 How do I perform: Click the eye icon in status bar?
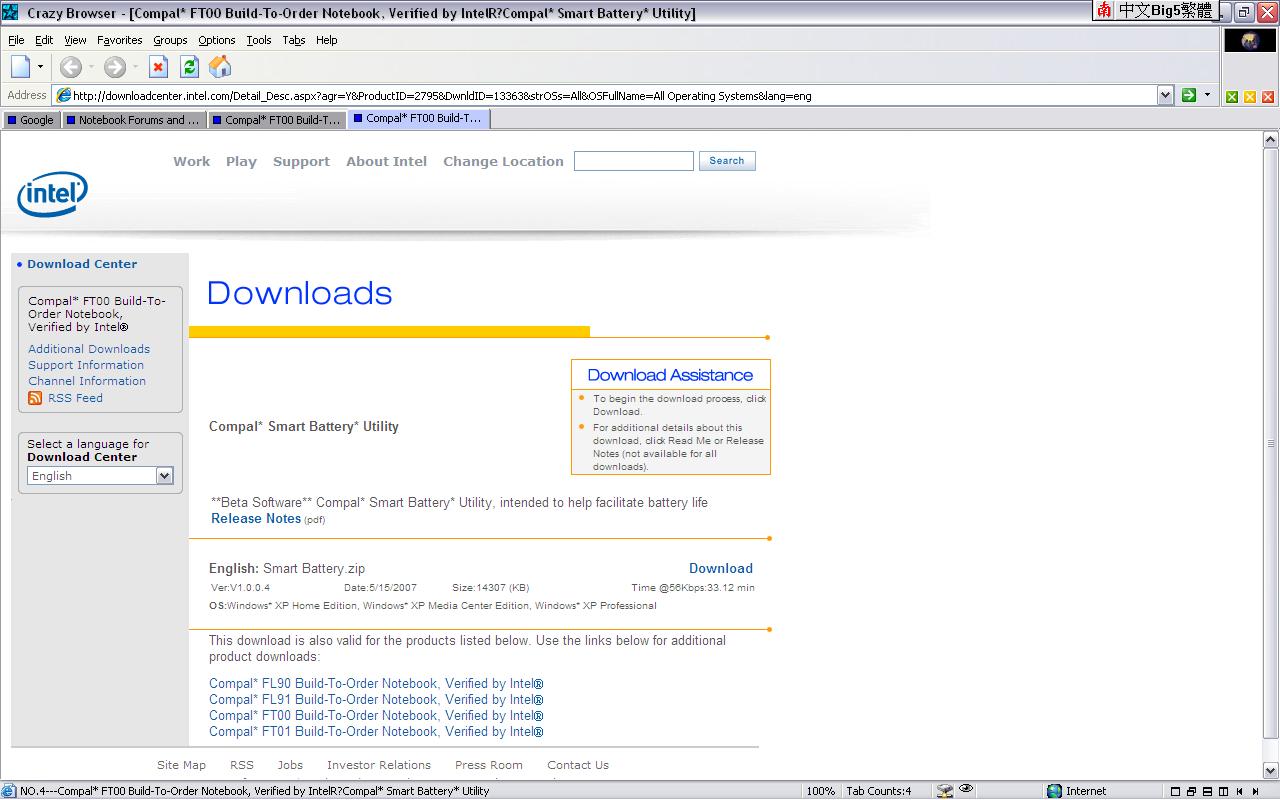point(966,789)
